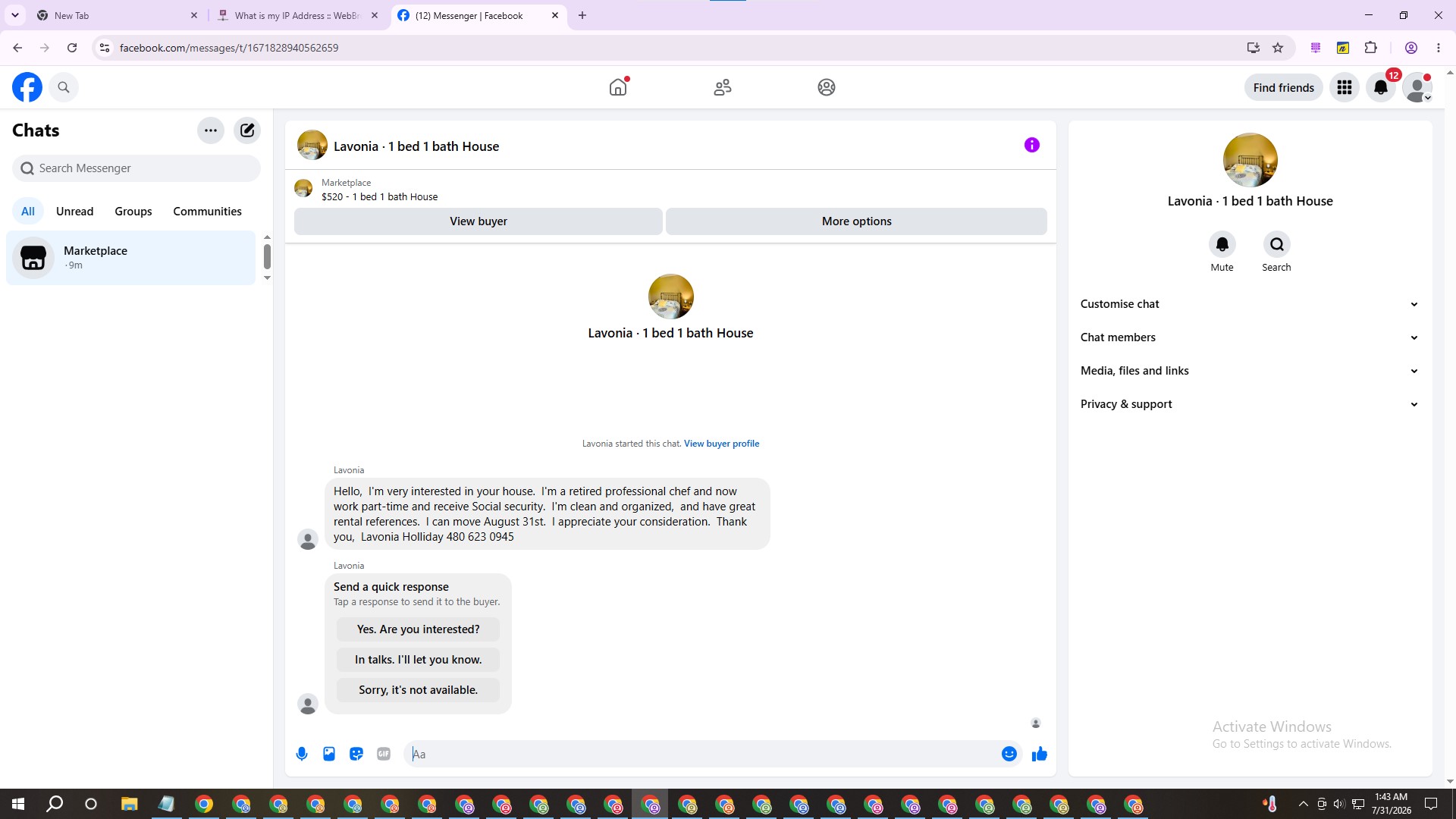Open the notifications bell with 12 badge
This screenshot has width=1456, height=819.
pyautogui.click(x=1381, y=87)
